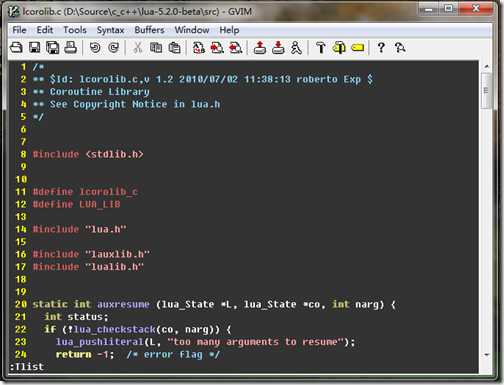Click the "lua.h" include string
The height and width of the screenshot is (385, 504).
(x=106, y=229)
